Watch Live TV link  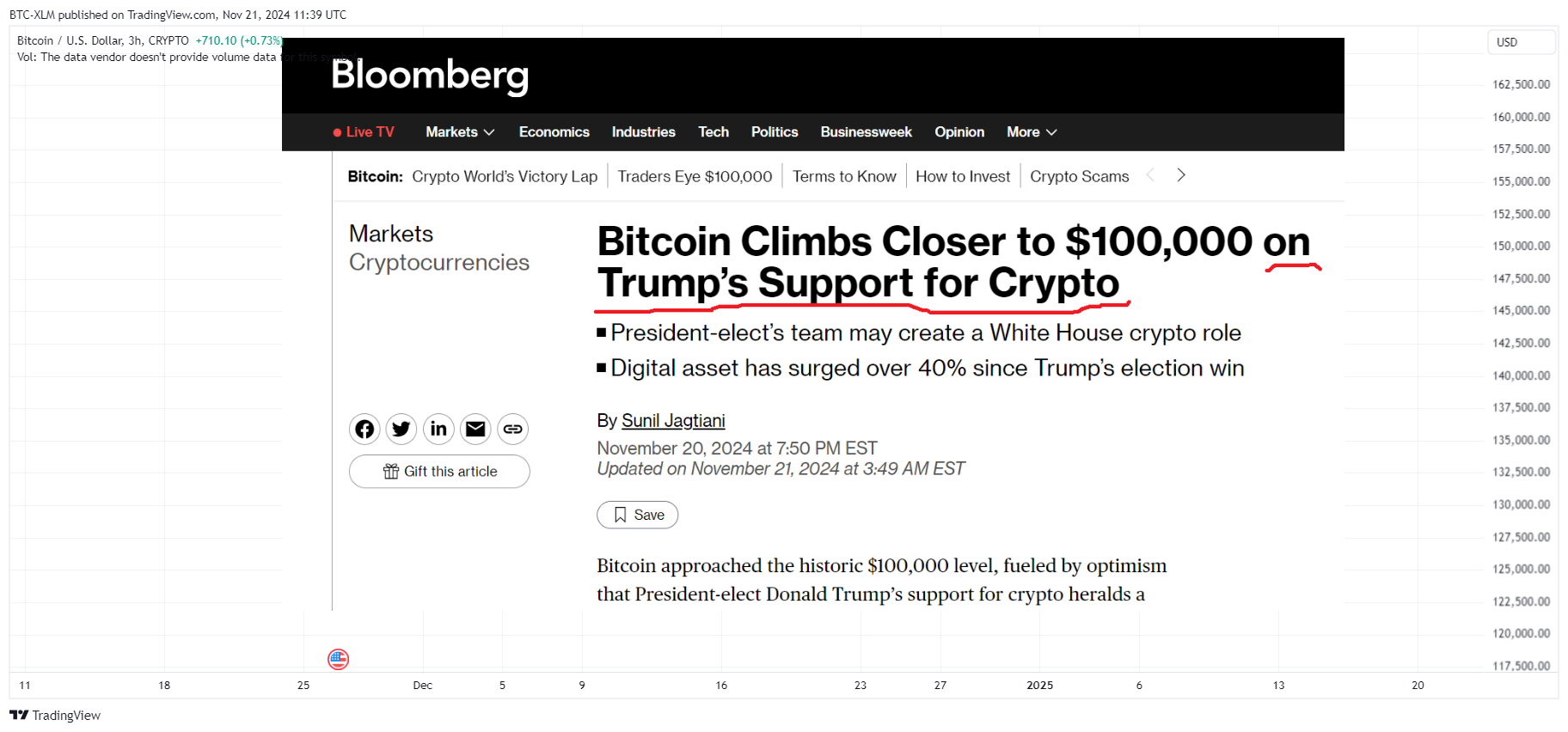pos(364,131)
